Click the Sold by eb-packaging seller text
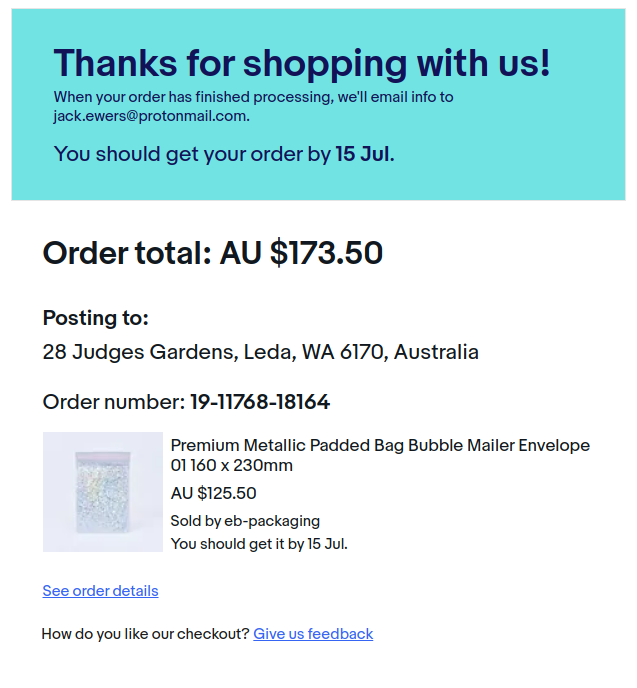The width and height of the screenshot is (637, 688). coord(245,520)
